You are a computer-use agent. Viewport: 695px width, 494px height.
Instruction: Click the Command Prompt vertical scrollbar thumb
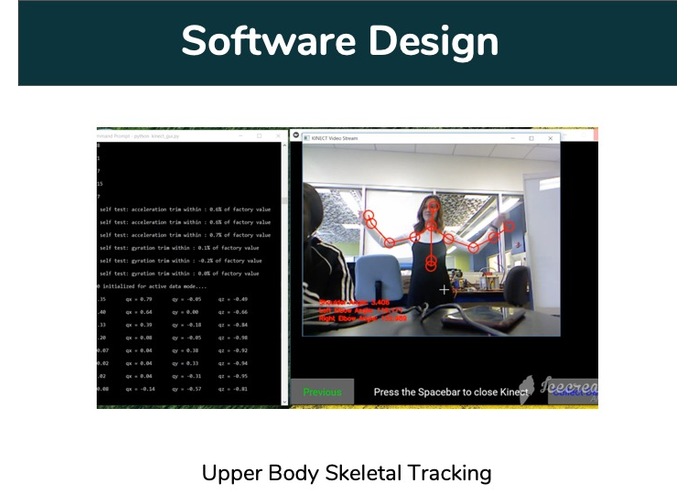(285, 200)
